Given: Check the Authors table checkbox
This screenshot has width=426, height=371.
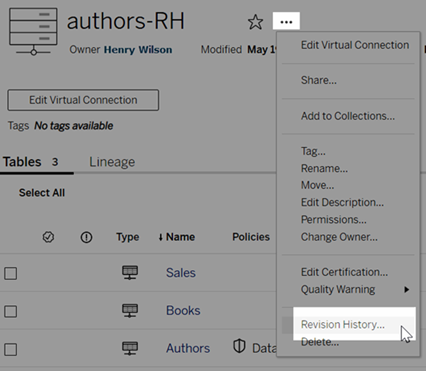Looking at the screenshot, I should pyautogui.click(x=11, y=350).
